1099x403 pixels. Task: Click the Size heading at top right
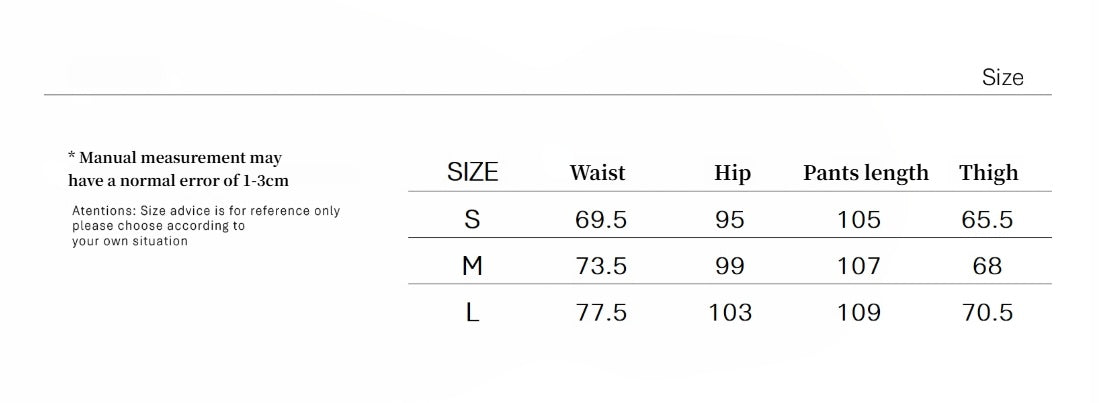1002,78
